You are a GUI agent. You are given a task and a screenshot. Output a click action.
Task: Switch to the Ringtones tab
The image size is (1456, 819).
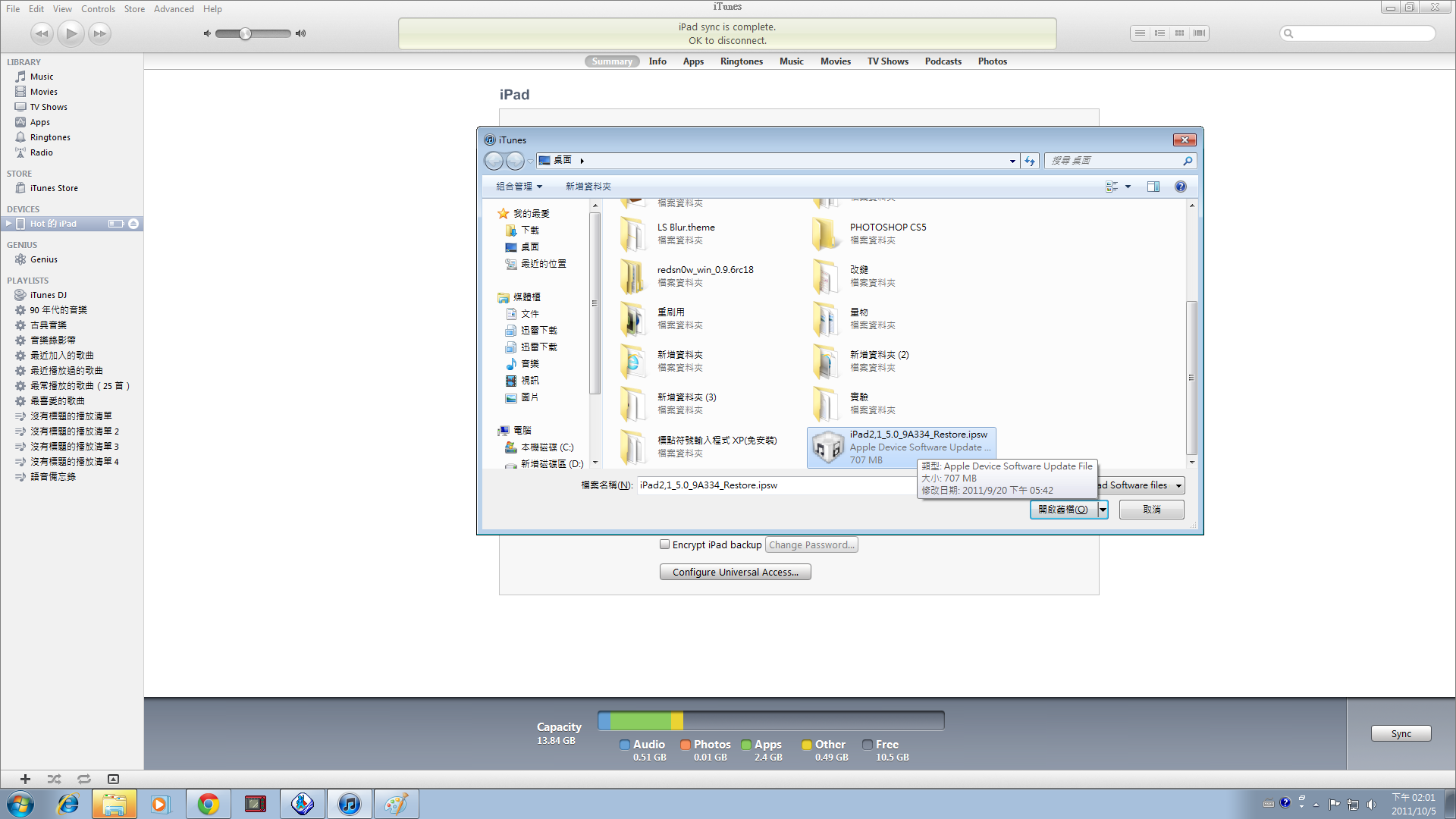click(x=742, y=61)
